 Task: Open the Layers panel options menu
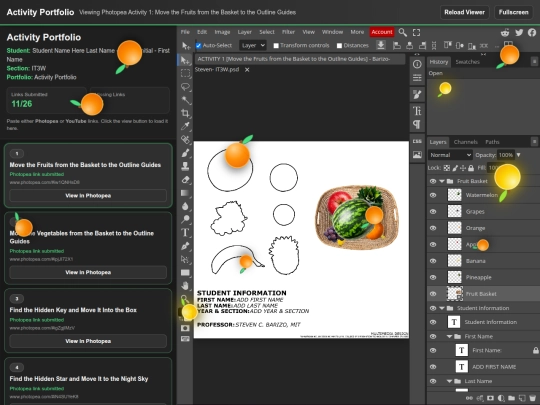tap(534, 142)
